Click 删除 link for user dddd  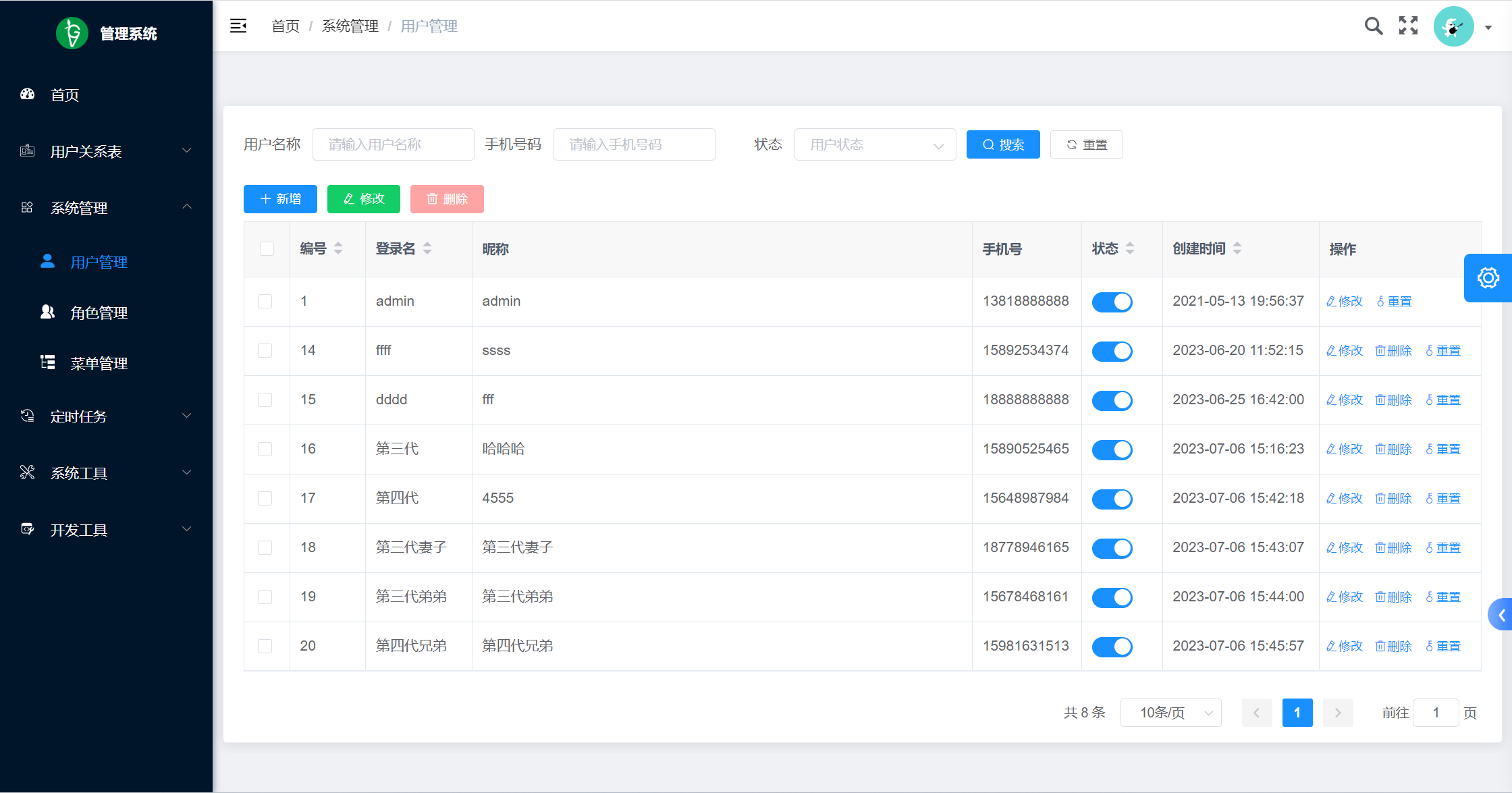point(1394,400)
